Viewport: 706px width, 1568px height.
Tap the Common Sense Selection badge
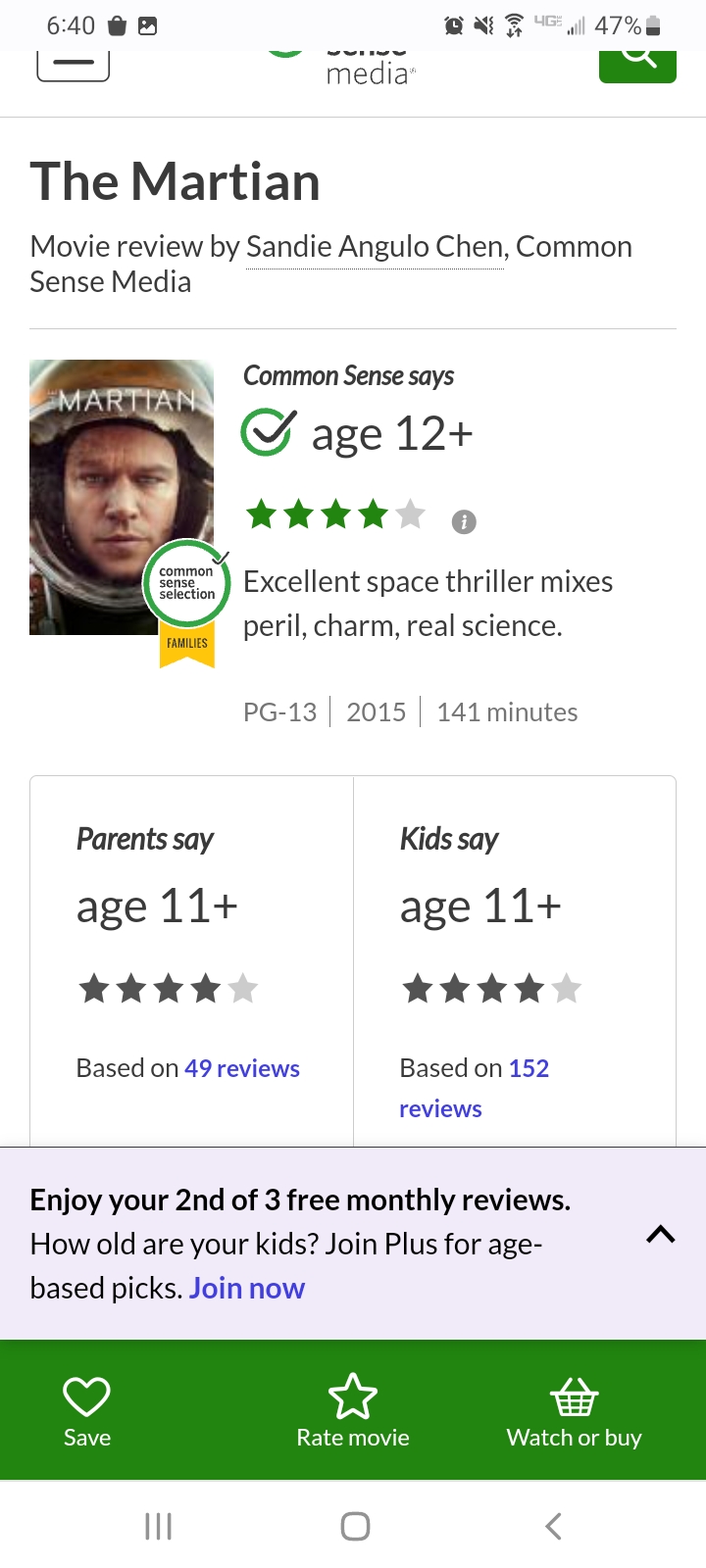coord(187,600)
